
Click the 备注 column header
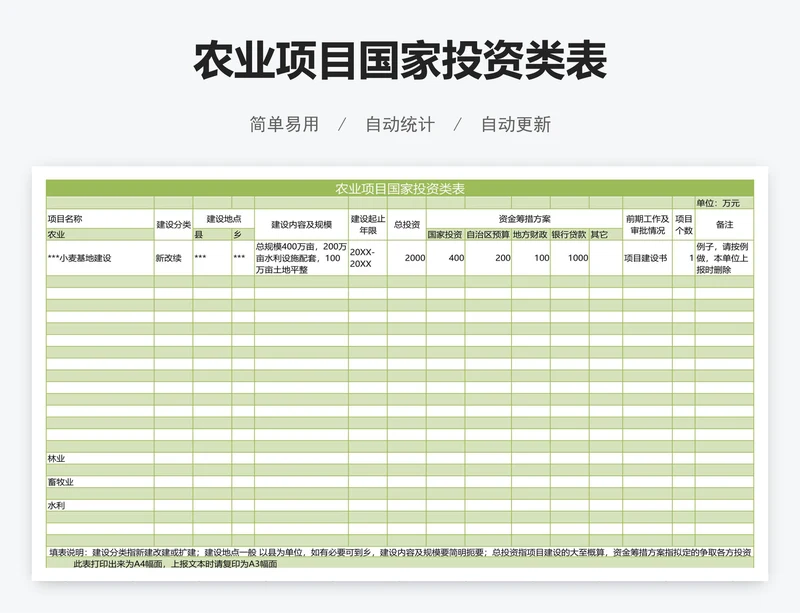coord(724,225)
